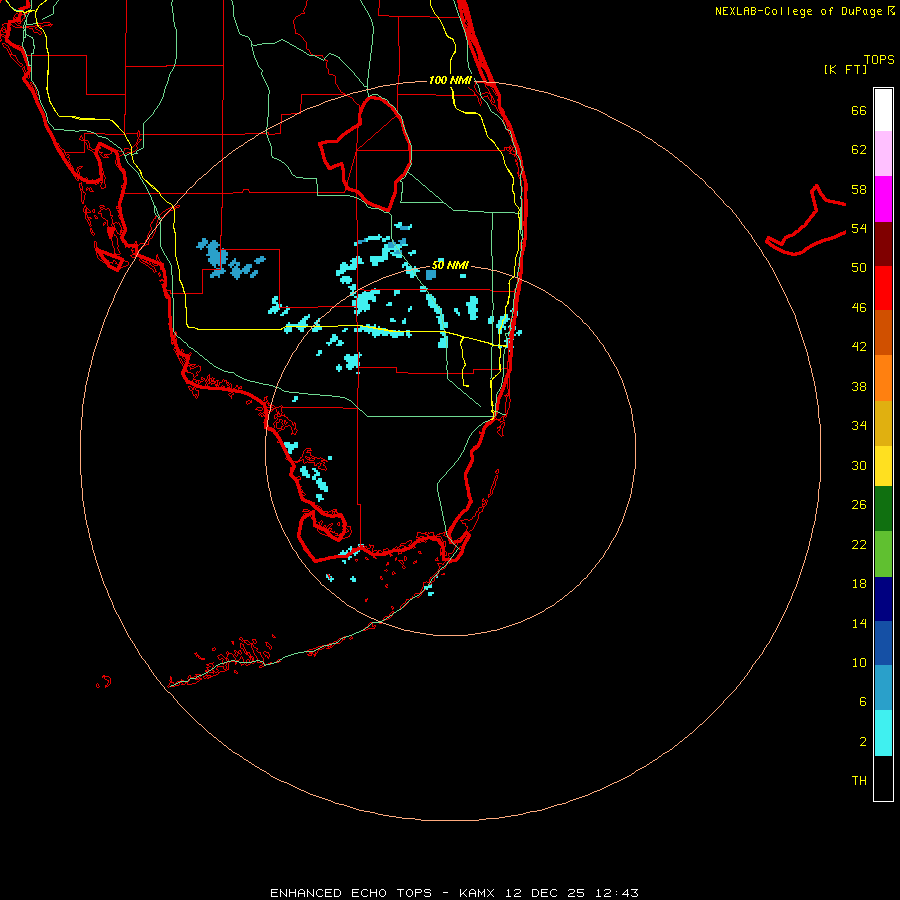Select the yellow 30 kft legend swatch
This screenshot has width=900, height=900.
click(883, 466)
